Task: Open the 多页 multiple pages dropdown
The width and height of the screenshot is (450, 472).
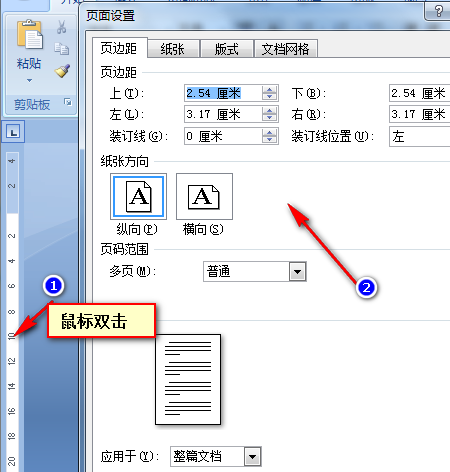Action: coord(298,272)
